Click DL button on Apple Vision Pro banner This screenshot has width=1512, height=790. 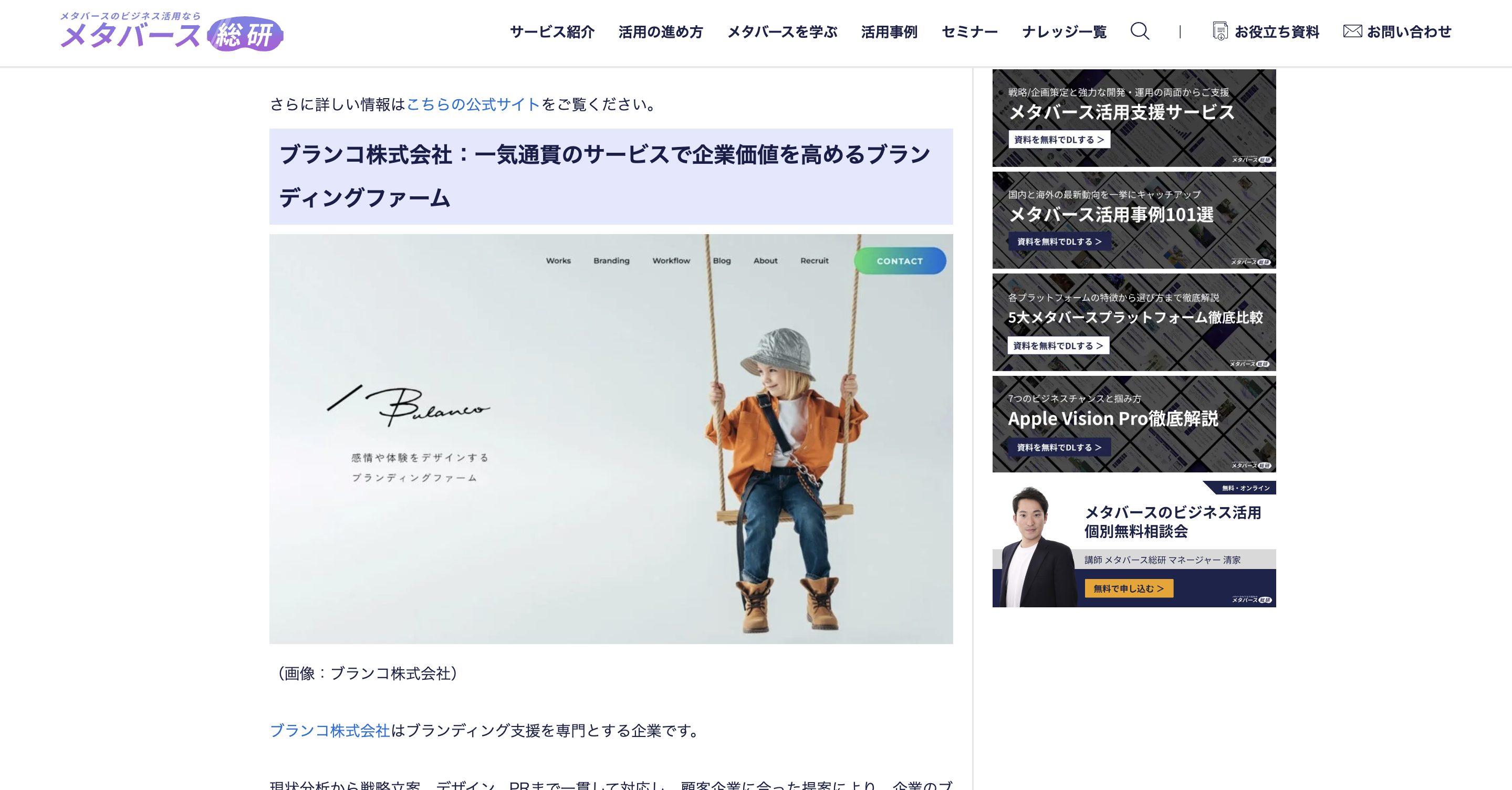(1059, 447)
